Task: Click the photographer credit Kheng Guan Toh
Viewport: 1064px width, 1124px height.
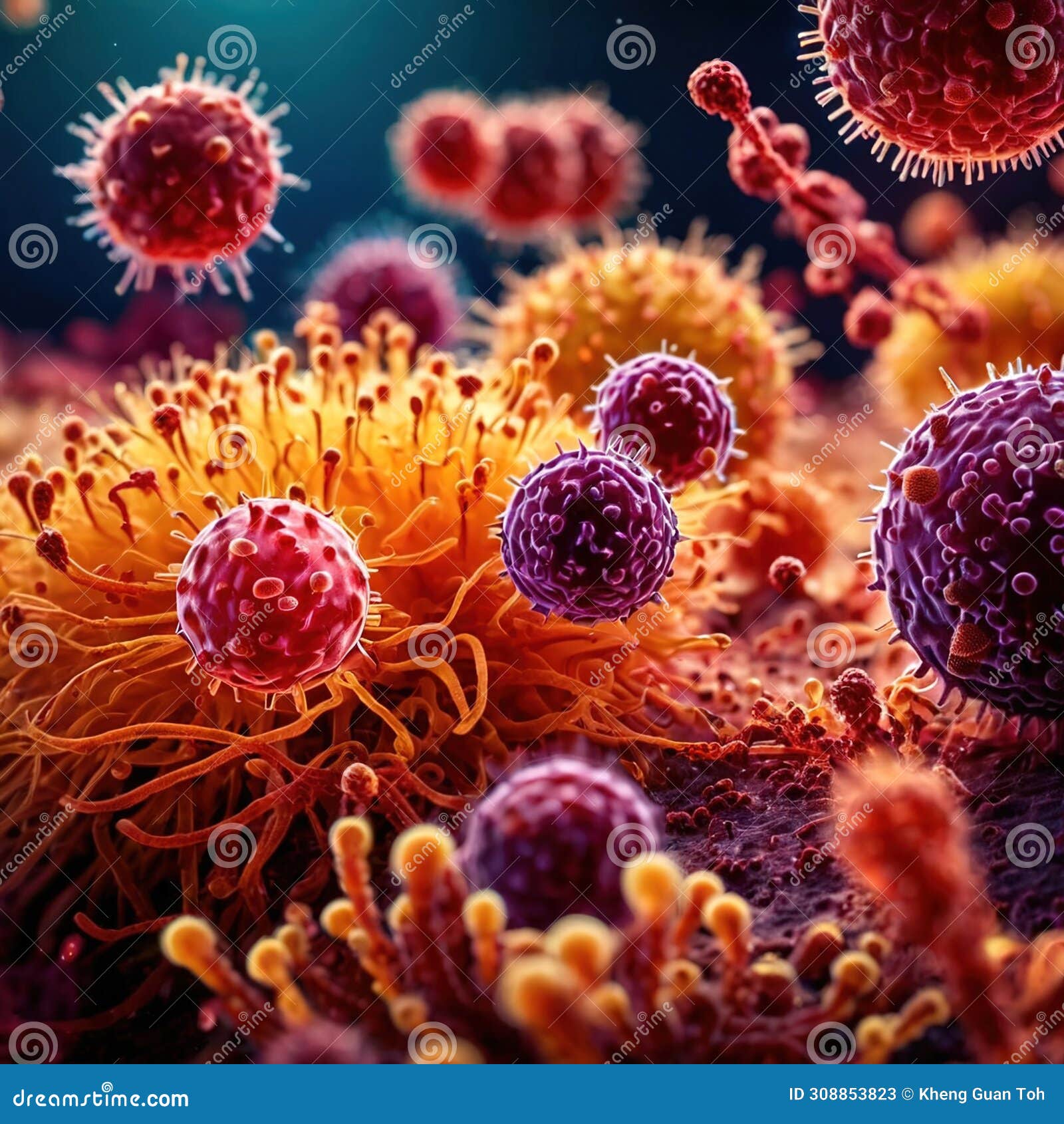Action: pos(981,1093)
